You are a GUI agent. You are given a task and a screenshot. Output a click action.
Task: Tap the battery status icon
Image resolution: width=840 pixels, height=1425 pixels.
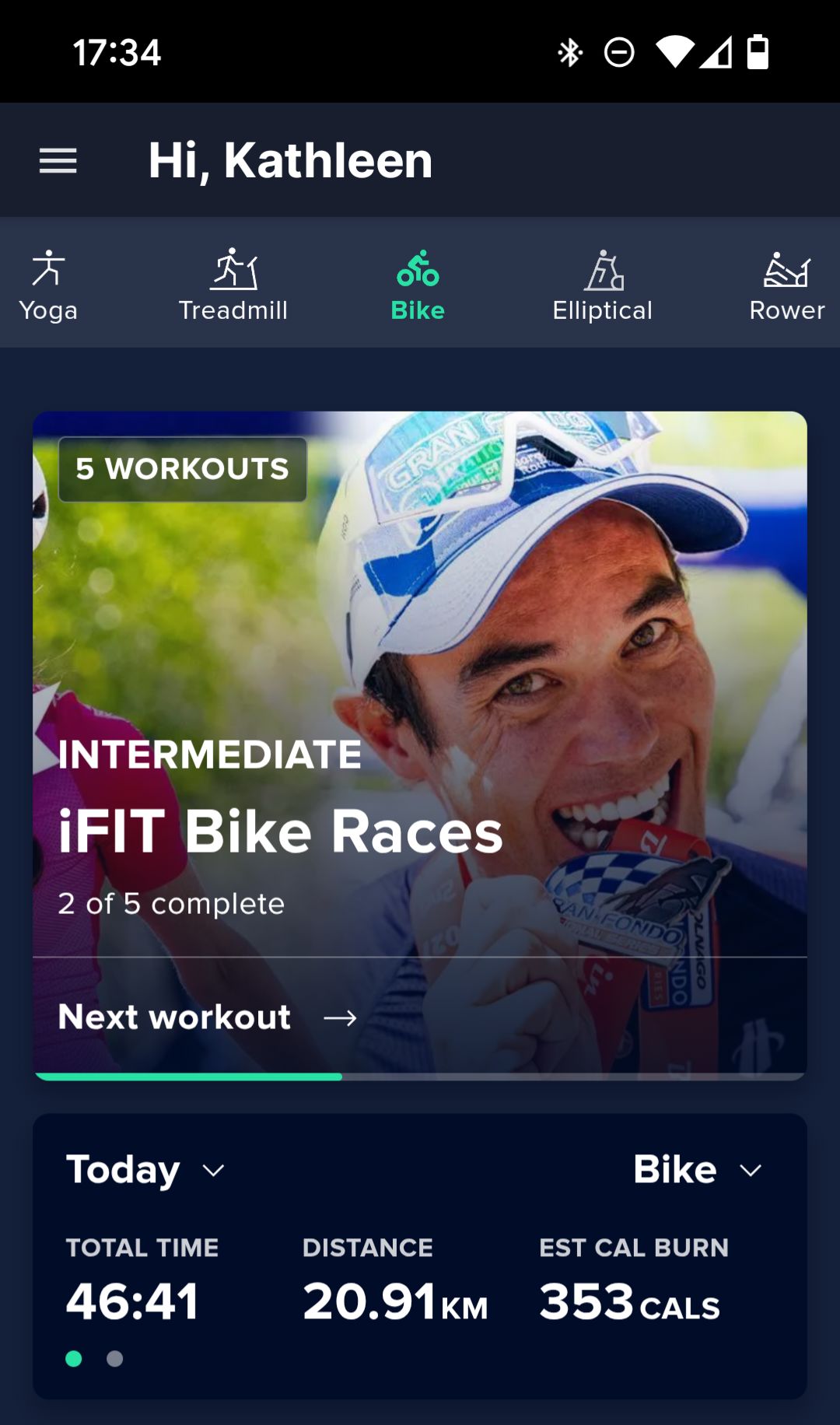point(758,52)
